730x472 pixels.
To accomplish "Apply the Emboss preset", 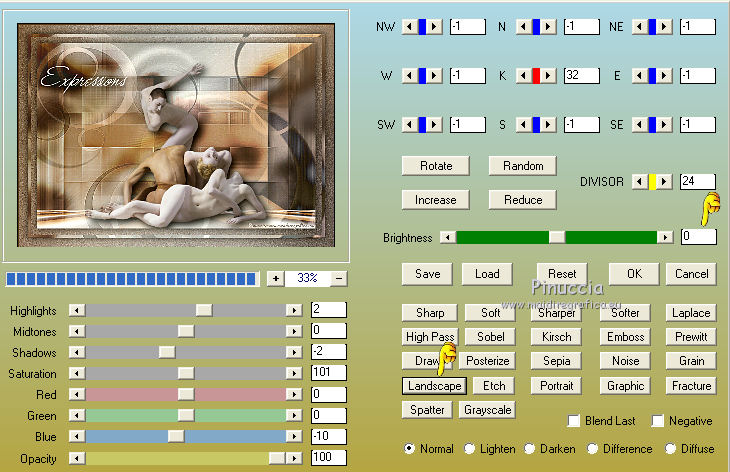I will tap(625, 337).
